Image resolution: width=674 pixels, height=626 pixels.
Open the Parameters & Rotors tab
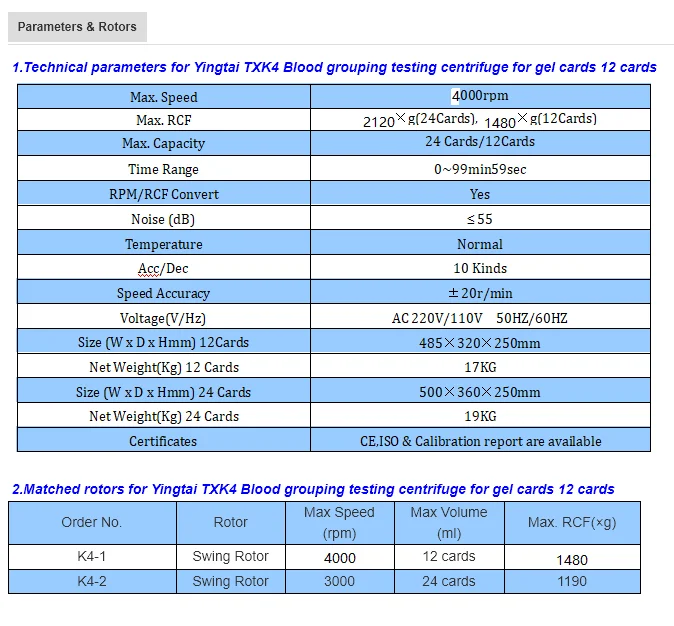point(77,27)
